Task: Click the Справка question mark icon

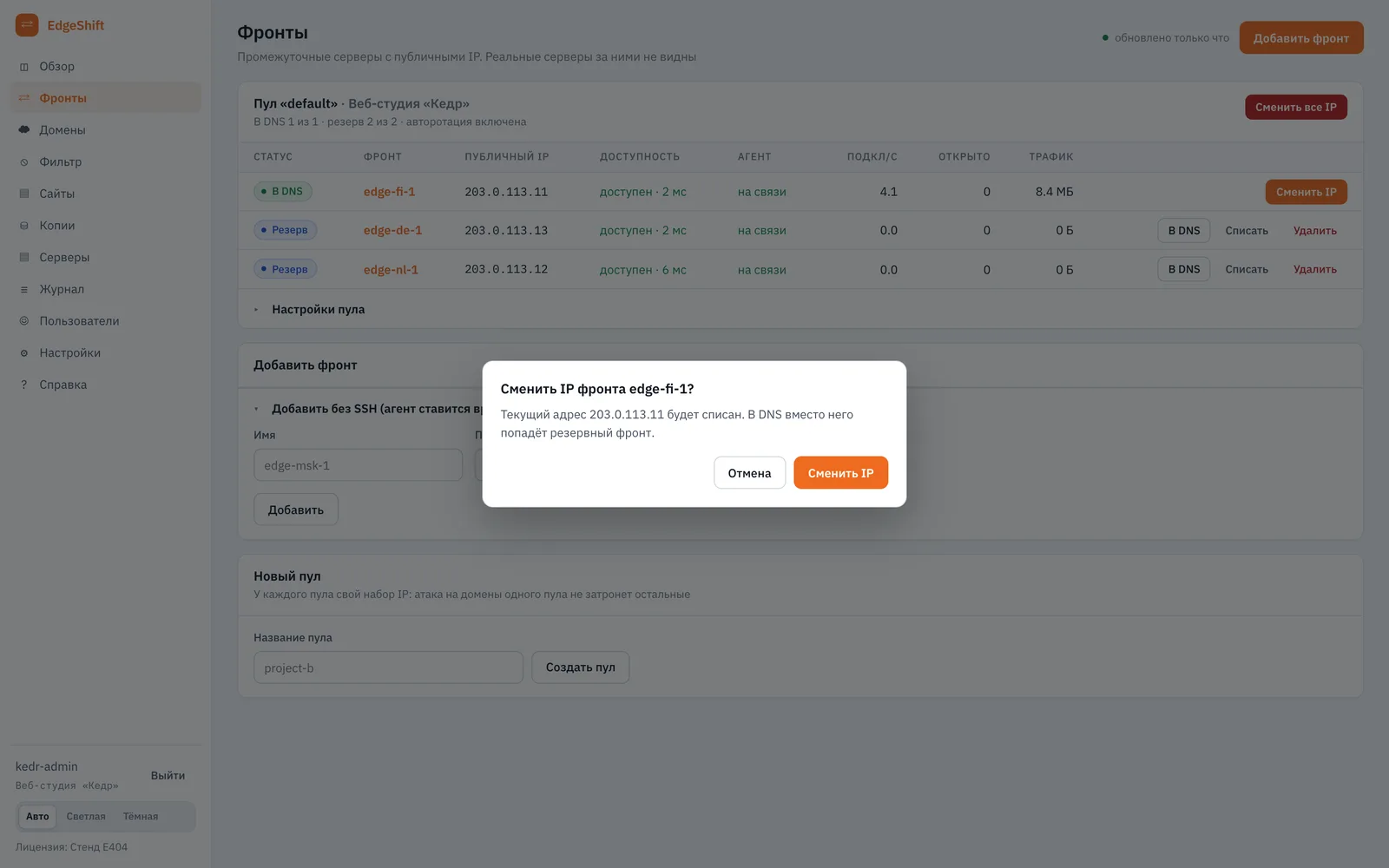Action: tap(24, 385)
